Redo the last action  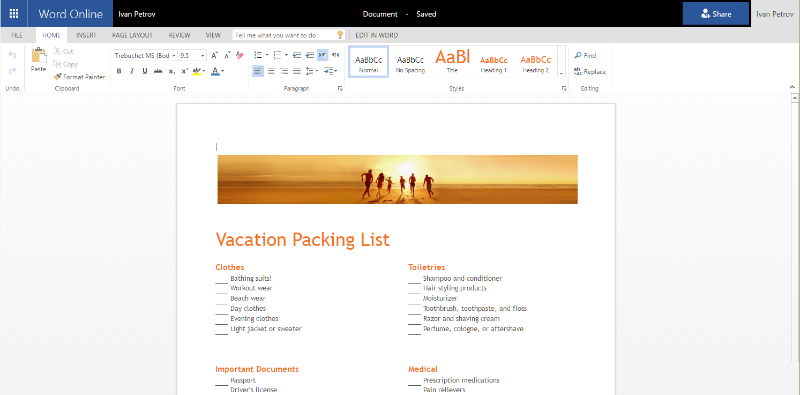tap(12, 71)
